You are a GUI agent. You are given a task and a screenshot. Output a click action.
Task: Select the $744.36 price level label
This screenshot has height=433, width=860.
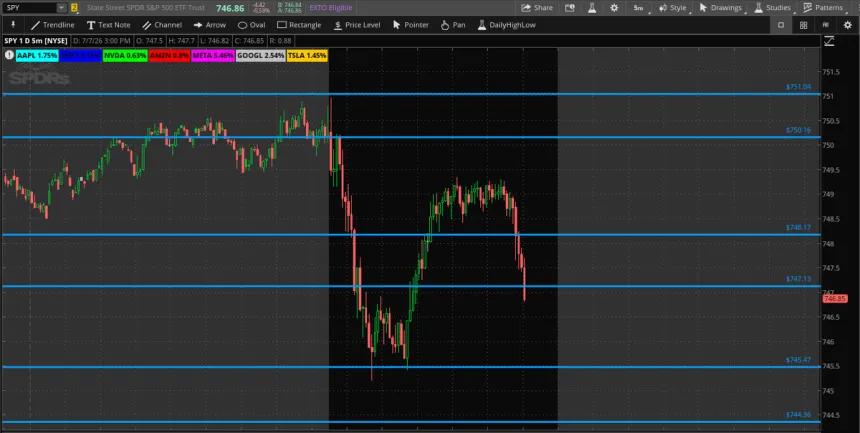798,415
